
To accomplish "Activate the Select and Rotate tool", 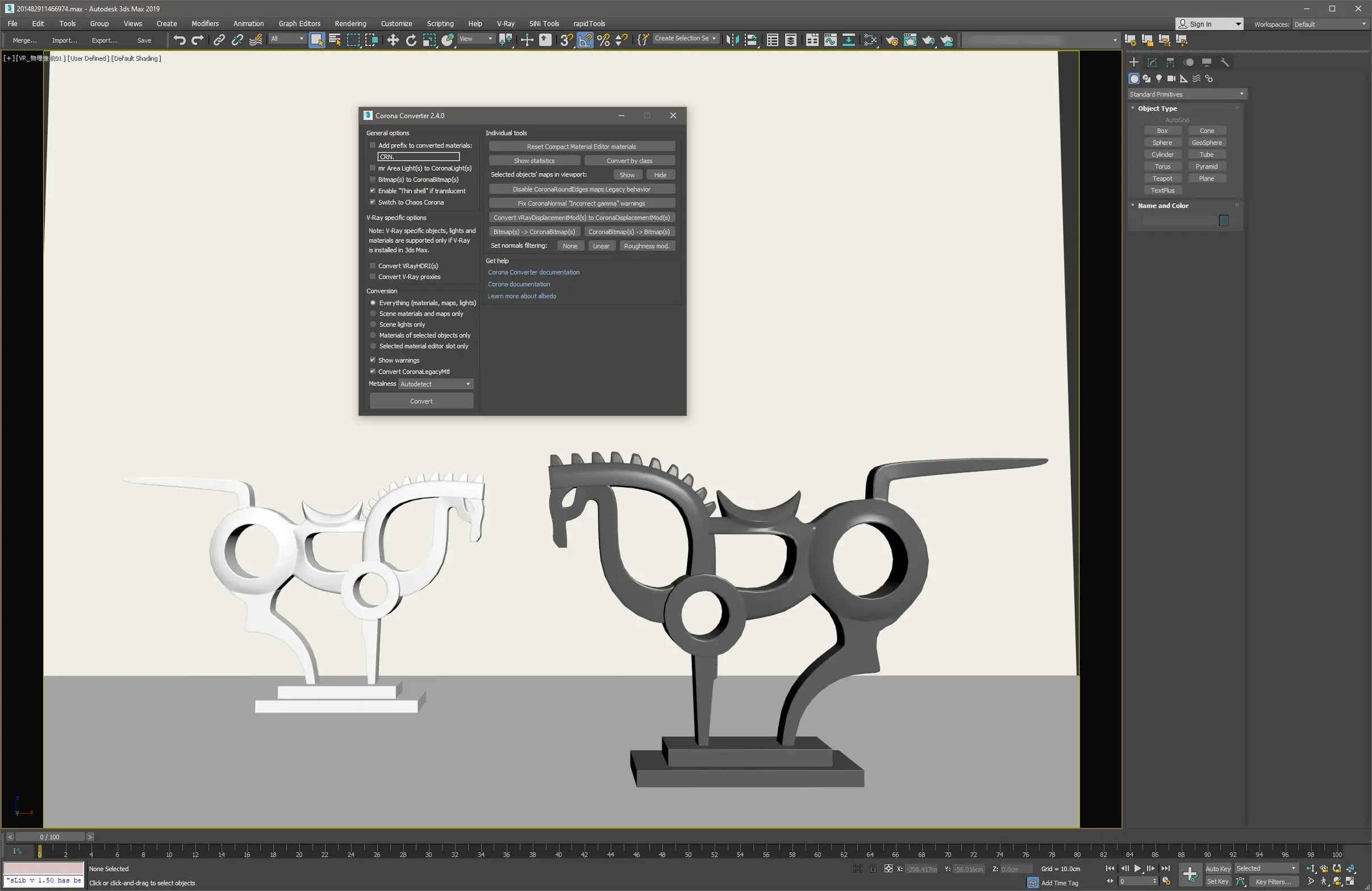I will click(x=411, y=39).
